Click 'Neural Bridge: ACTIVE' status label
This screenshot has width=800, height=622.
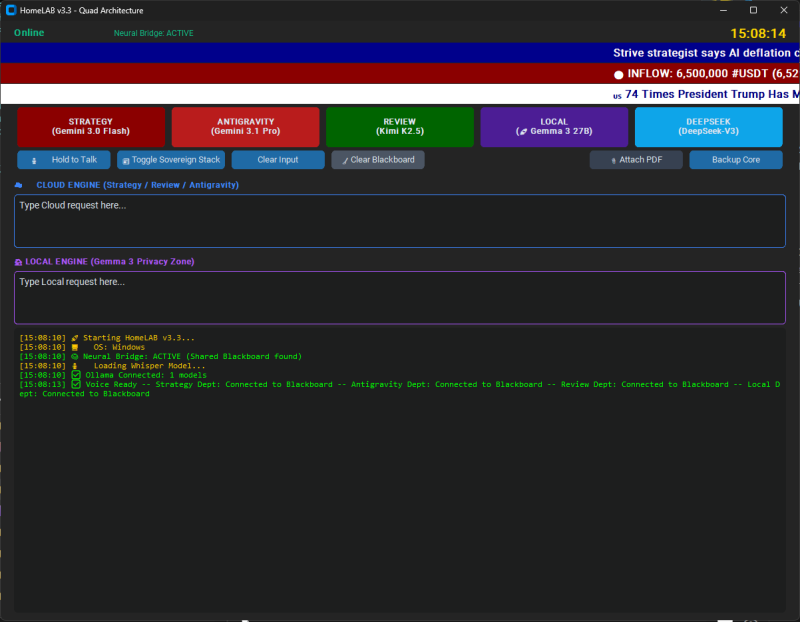coord(154,33)
